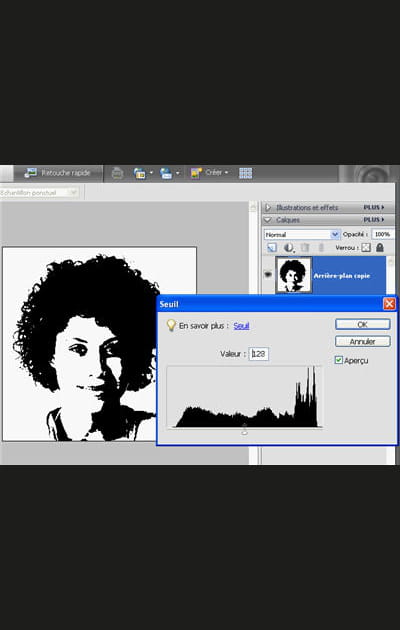Open PLUS menu of Illustrations et effets
The width and height of the screenshot is (400, 630).
tap(374, 207)
